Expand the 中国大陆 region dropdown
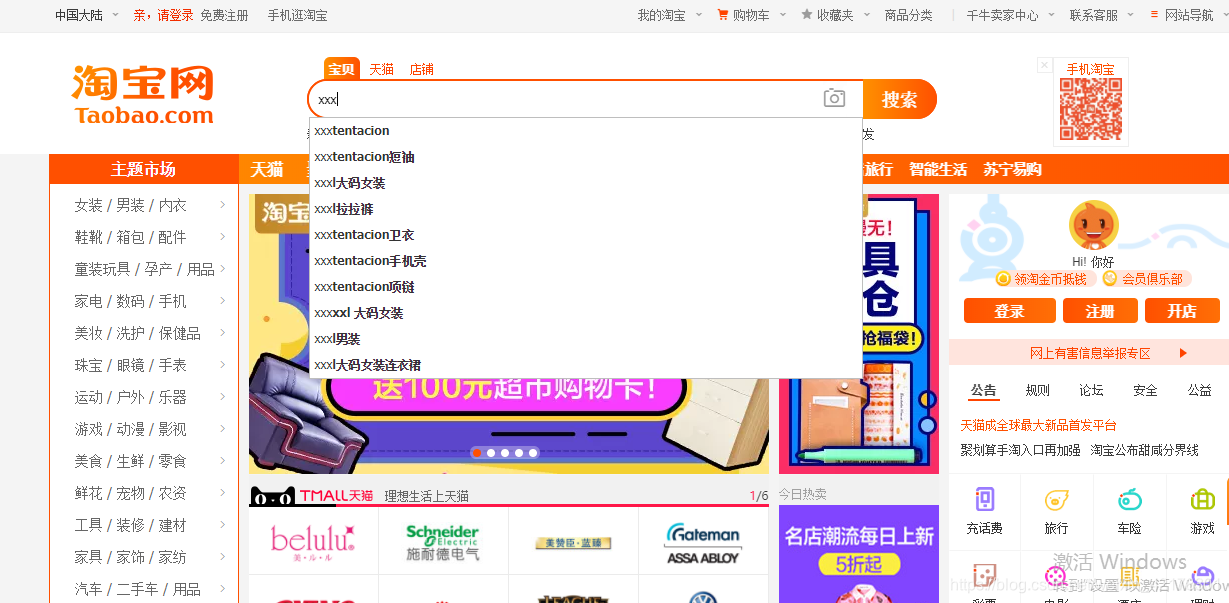The image size is (1229, 603). coord(115,15)
